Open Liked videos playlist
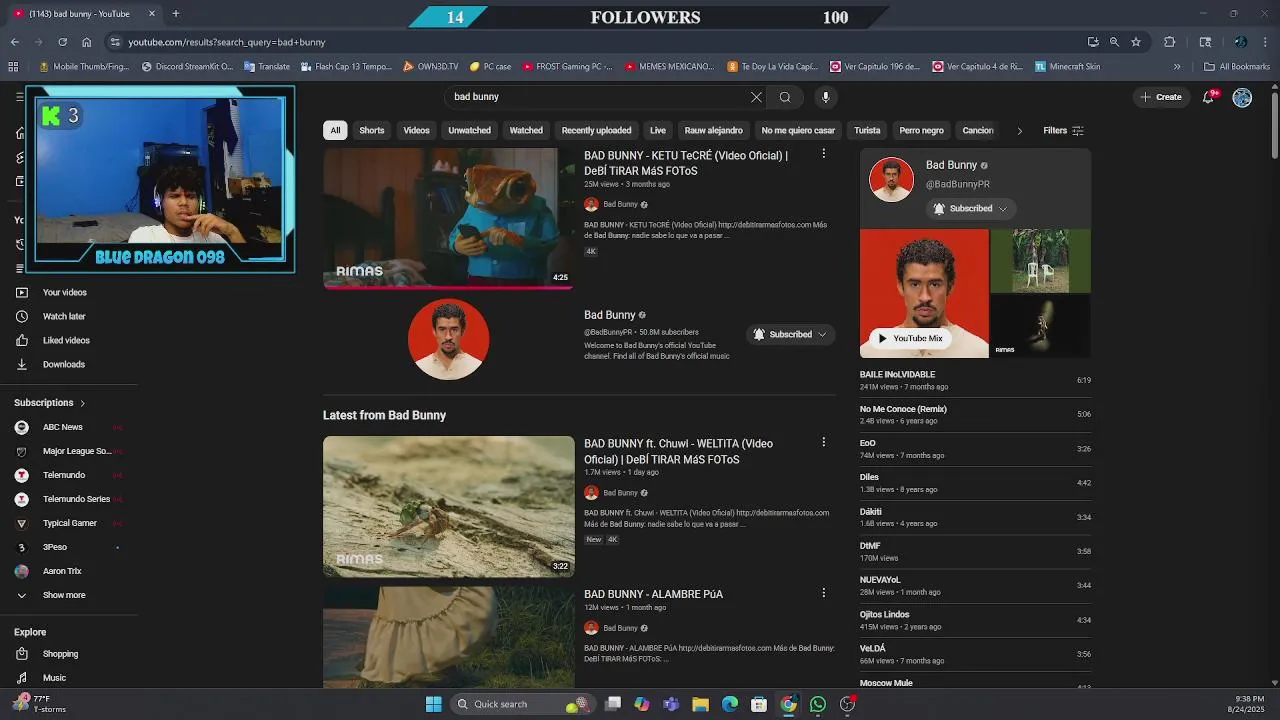The width and height of the screenshot is (1280, 720). click(x=66, y=340)
